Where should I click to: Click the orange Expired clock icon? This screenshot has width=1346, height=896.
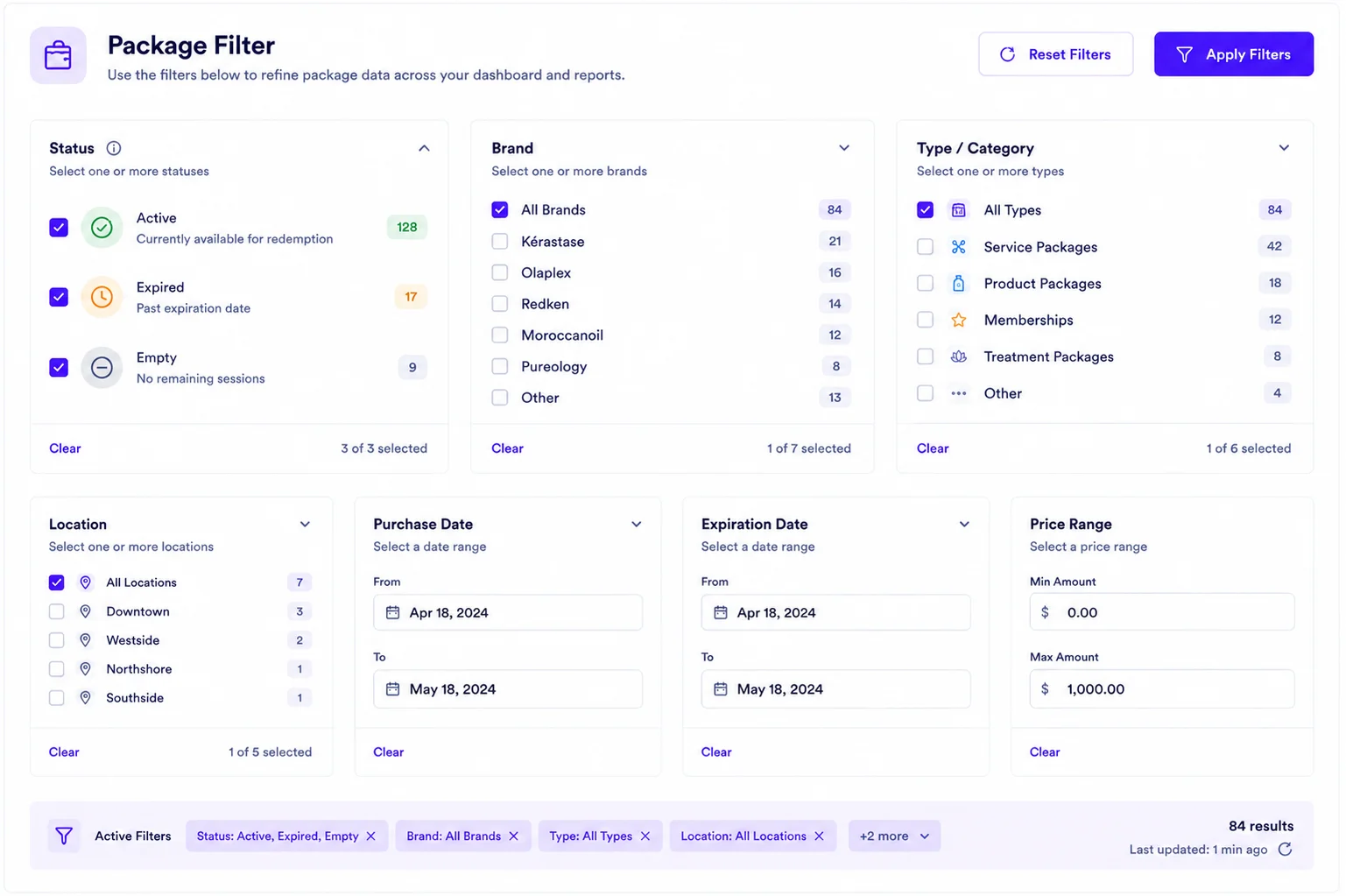pyautogui.click(x=102, y=297)
